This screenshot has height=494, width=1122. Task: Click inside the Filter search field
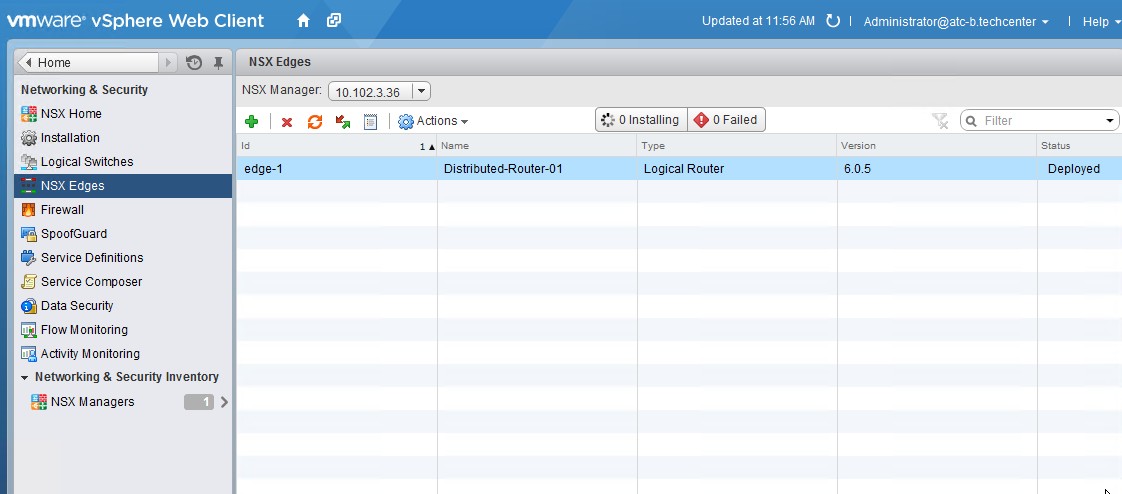point(1040,121)
